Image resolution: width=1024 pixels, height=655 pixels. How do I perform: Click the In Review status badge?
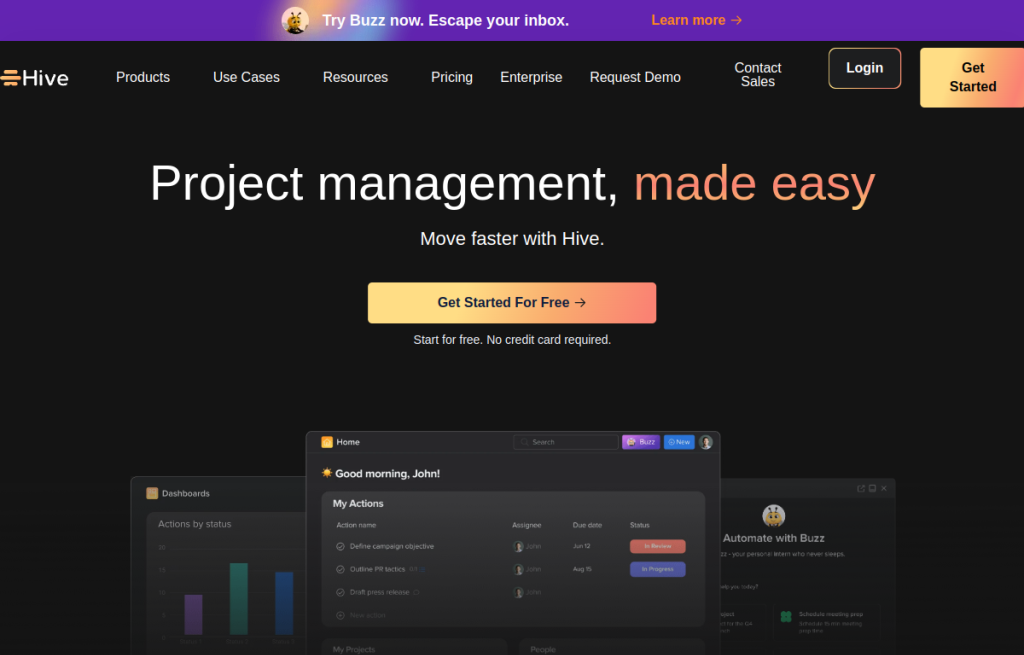tap(658, 546)
